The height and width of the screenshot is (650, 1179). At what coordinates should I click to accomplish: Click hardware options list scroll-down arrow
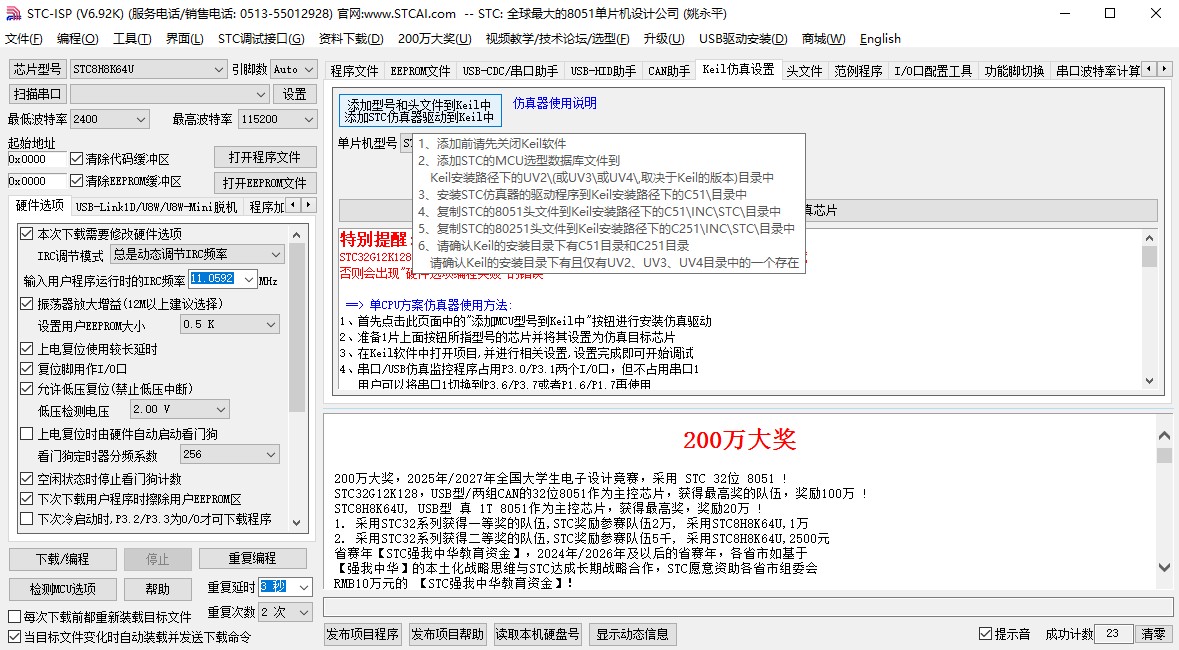tap(296, 522)
